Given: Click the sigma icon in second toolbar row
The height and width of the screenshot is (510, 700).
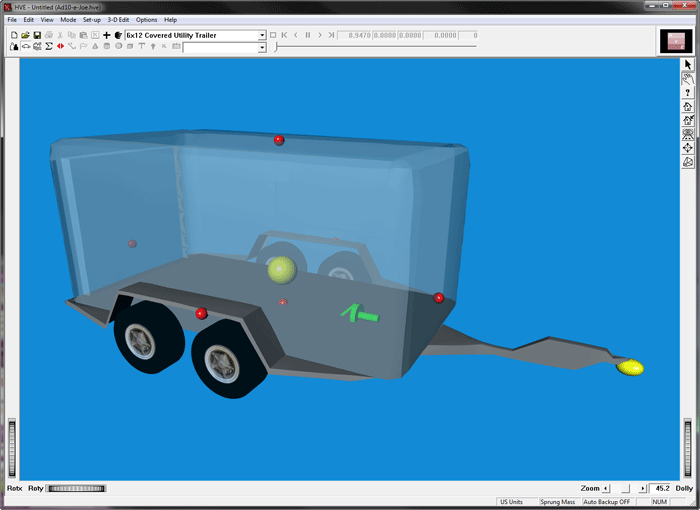Looking at the screenshot, I should [x=49, y=47].
